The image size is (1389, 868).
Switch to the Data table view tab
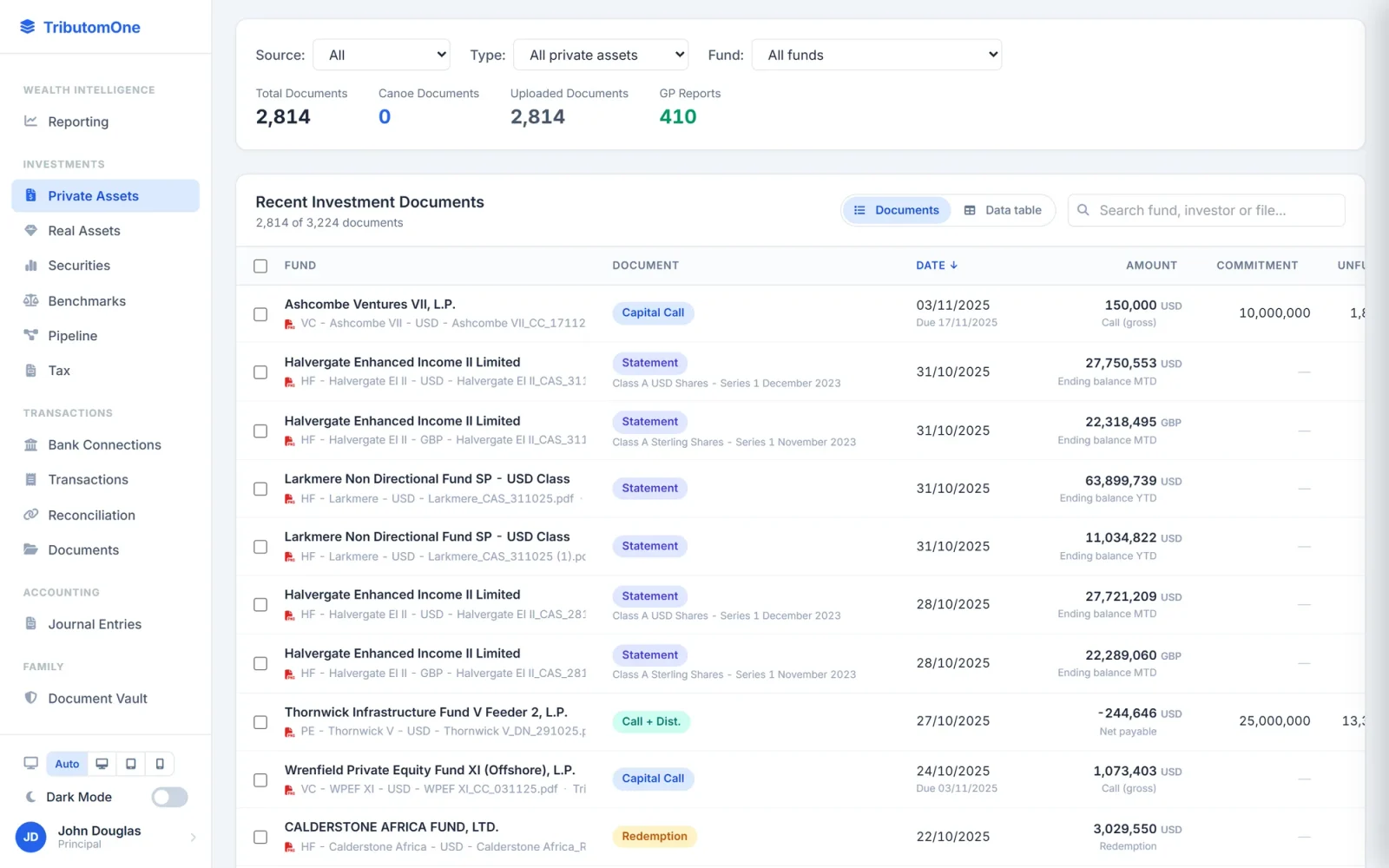(x=1003, y=210)
